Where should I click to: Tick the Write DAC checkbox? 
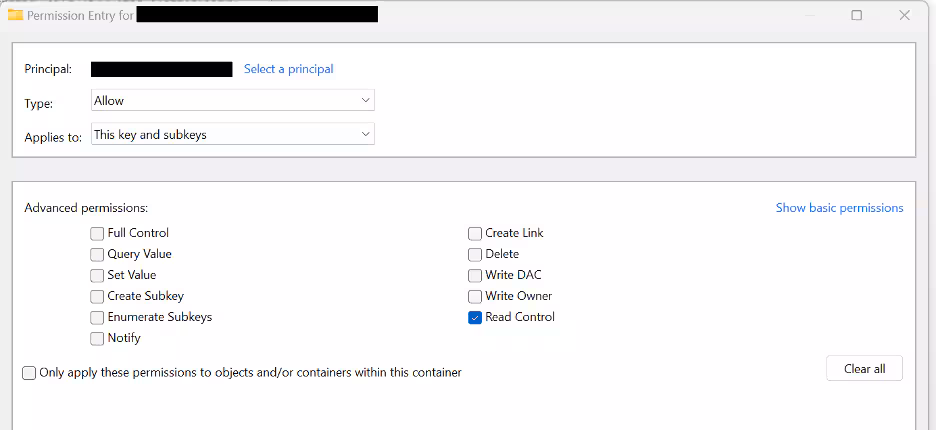coord(475,275)
